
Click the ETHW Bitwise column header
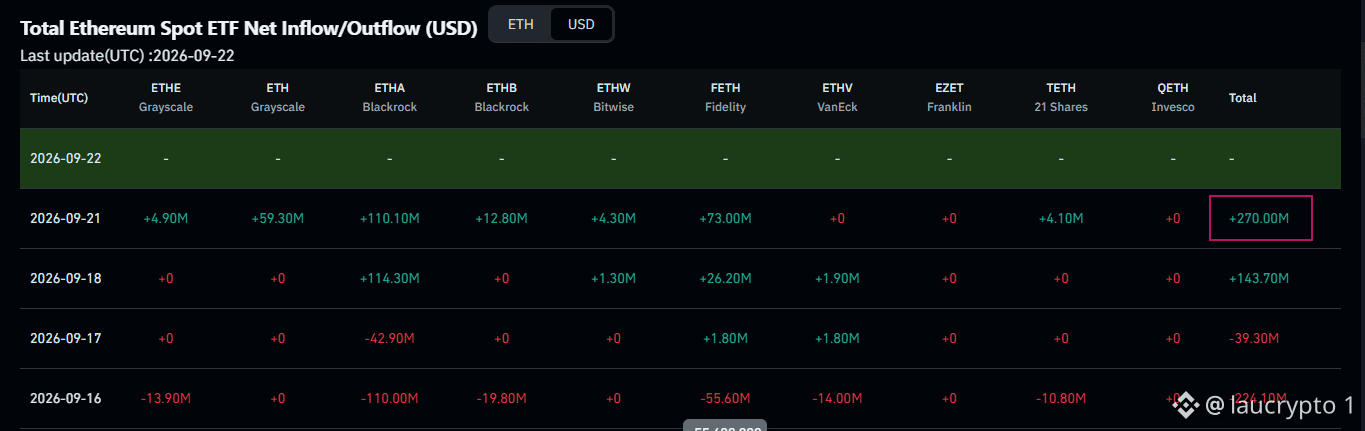tap(614, 98)
